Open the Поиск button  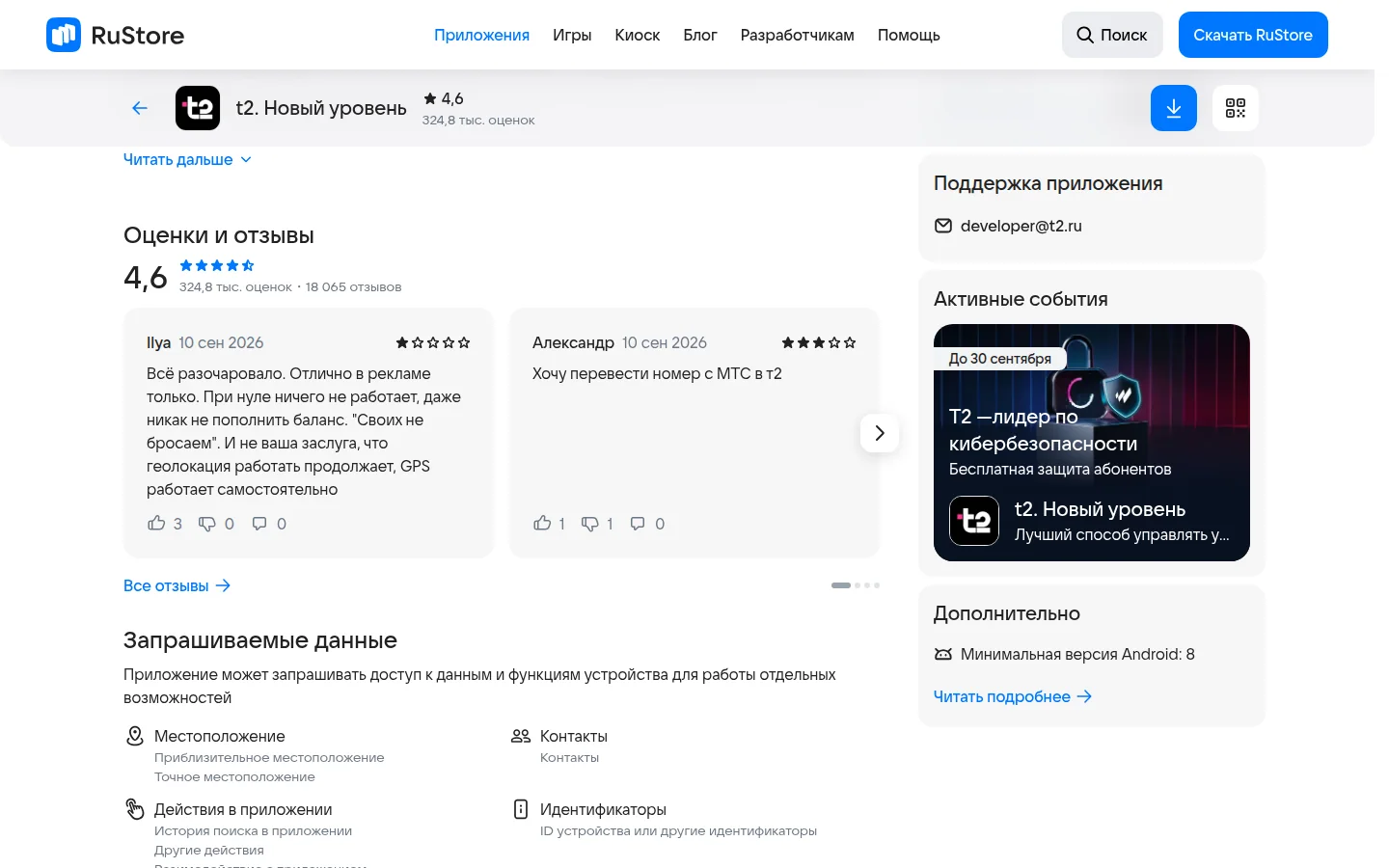[1112, 35]
